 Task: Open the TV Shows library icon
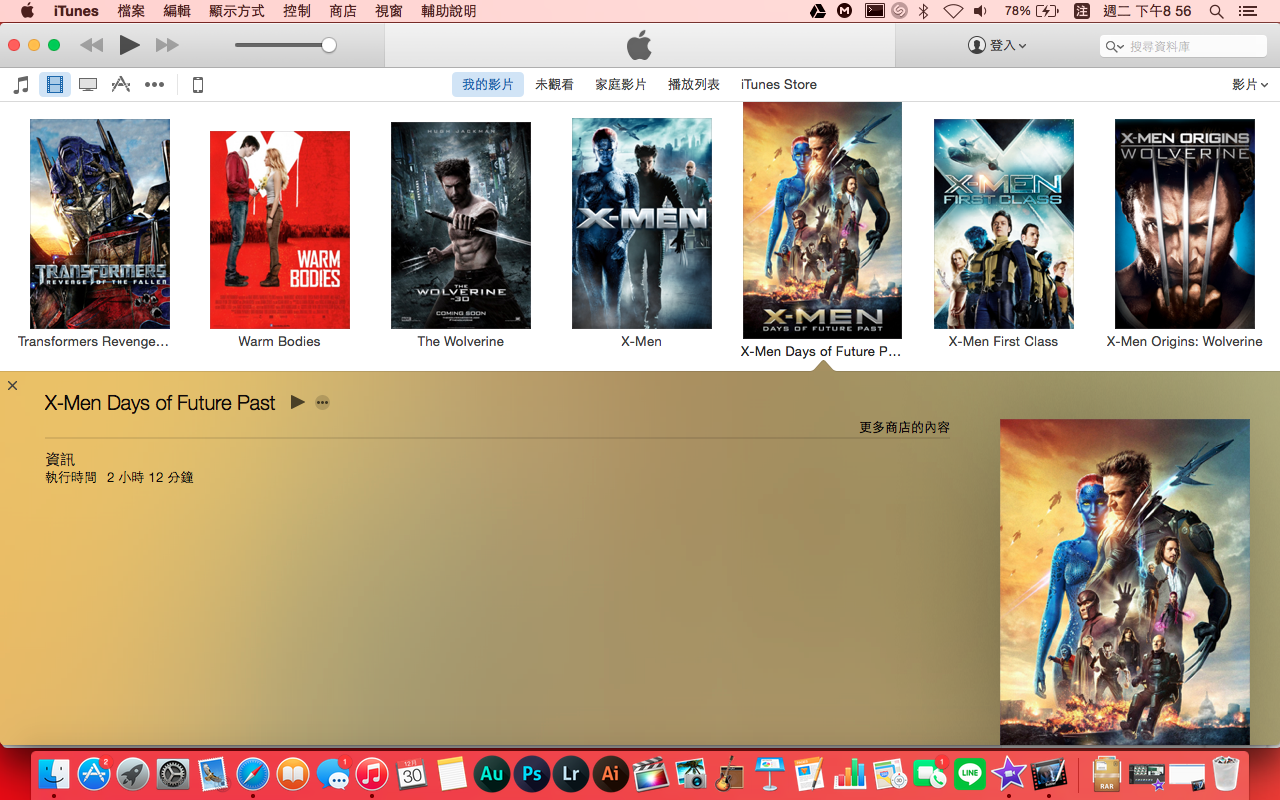click(88, 85)
